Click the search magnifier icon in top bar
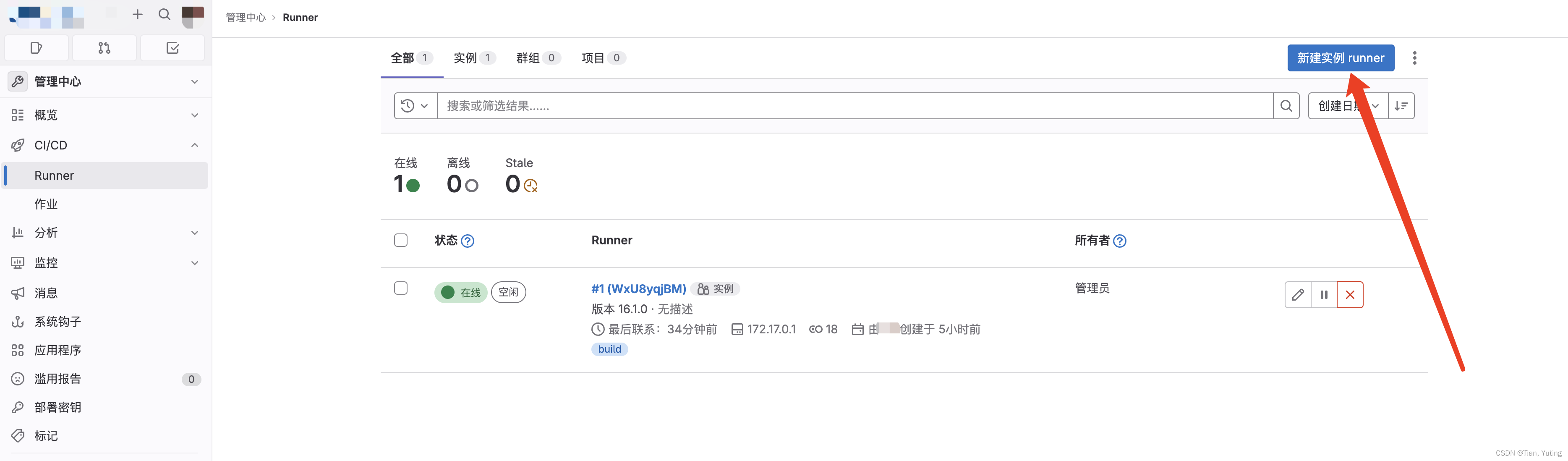Image resolution: width=1568 pixels, height=461 pixels. (164, 15)
